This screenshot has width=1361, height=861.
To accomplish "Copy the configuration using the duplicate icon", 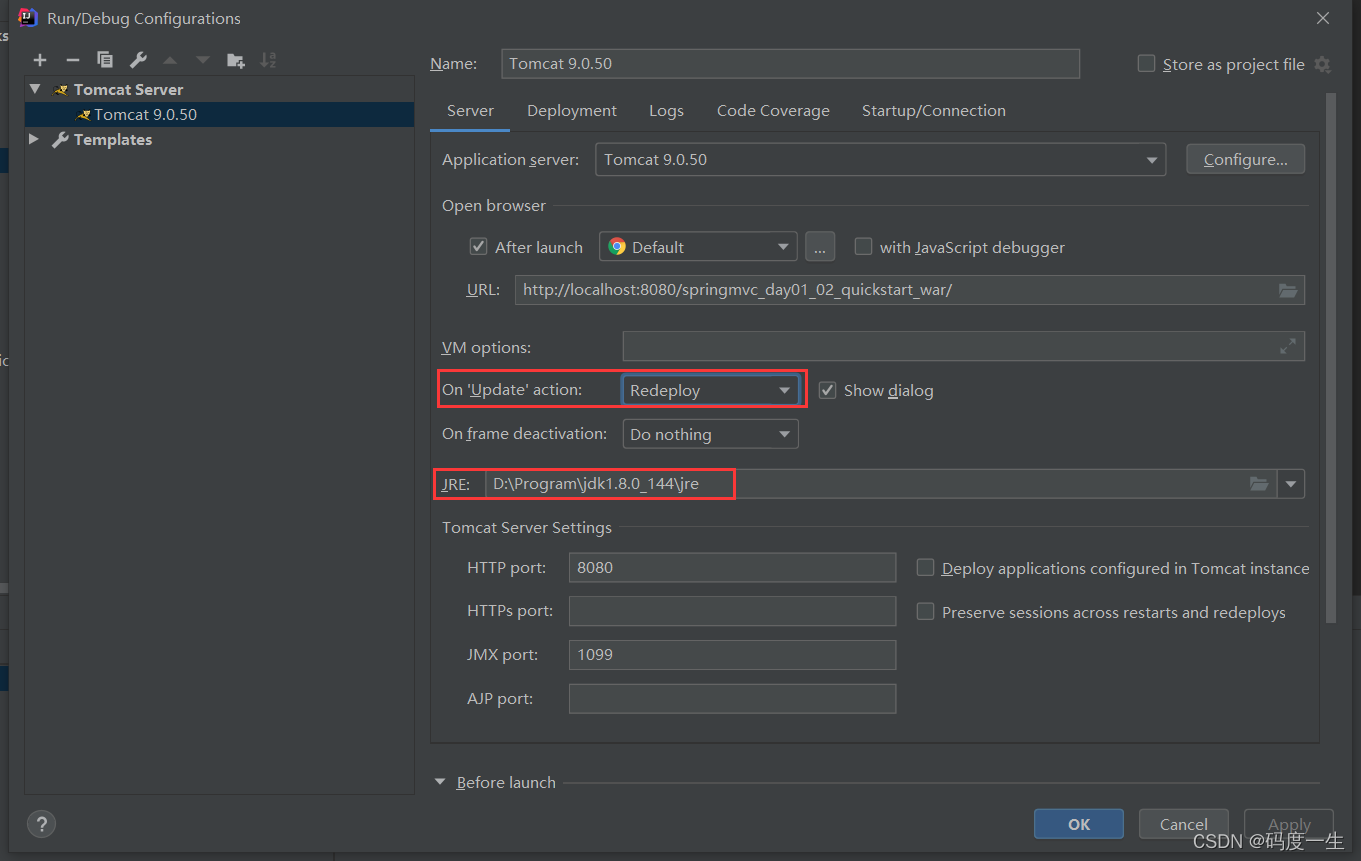I will pyautogui.click(x=105, y=60).
